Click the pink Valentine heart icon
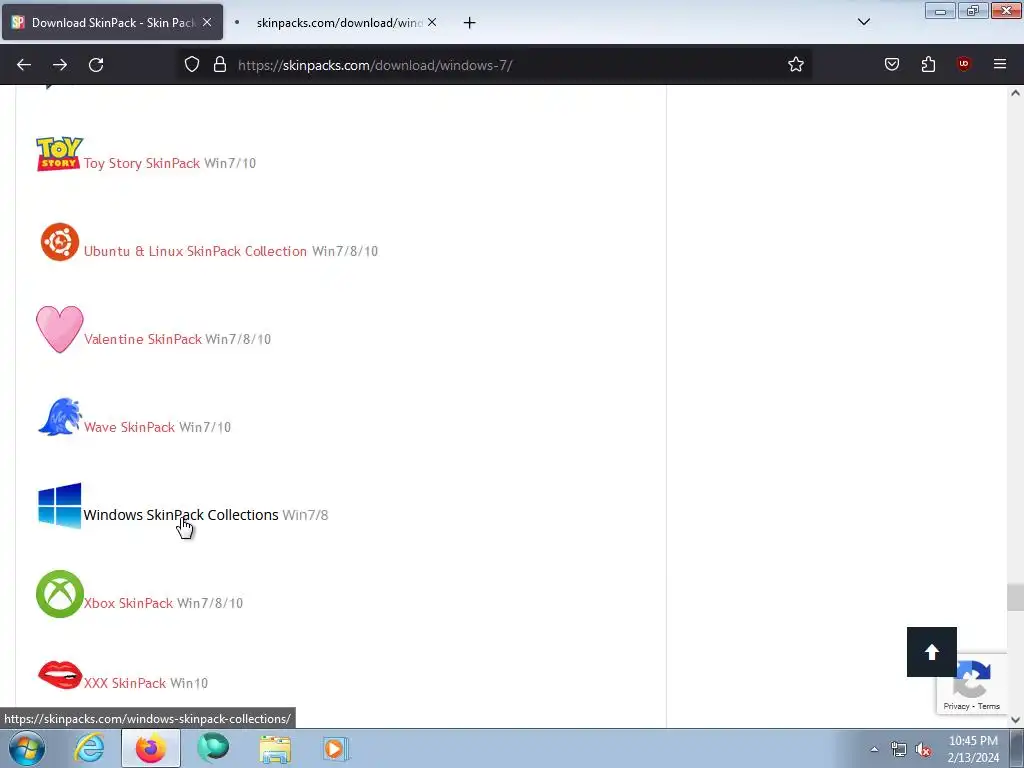1024x768 pixels. point(59,330)
